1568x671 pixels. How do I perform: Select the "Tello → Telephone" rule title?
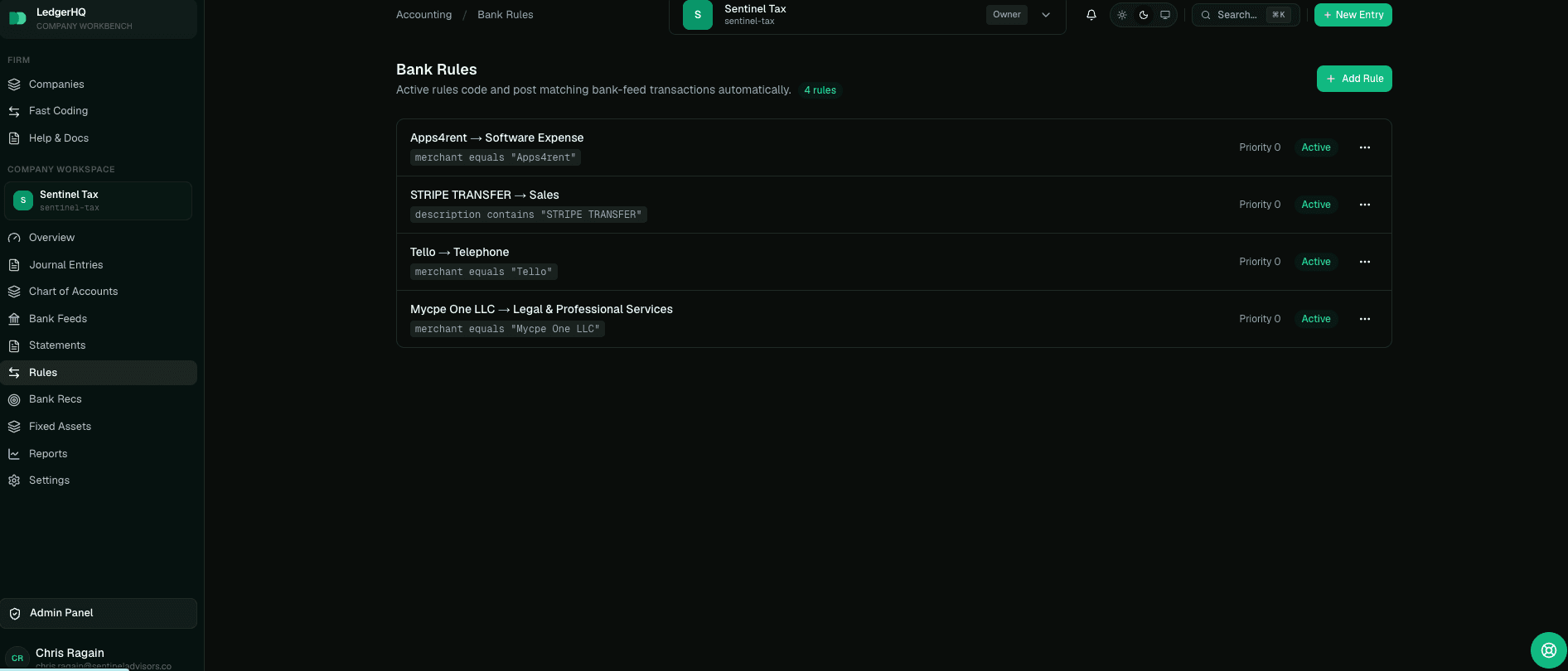point(460,252)
